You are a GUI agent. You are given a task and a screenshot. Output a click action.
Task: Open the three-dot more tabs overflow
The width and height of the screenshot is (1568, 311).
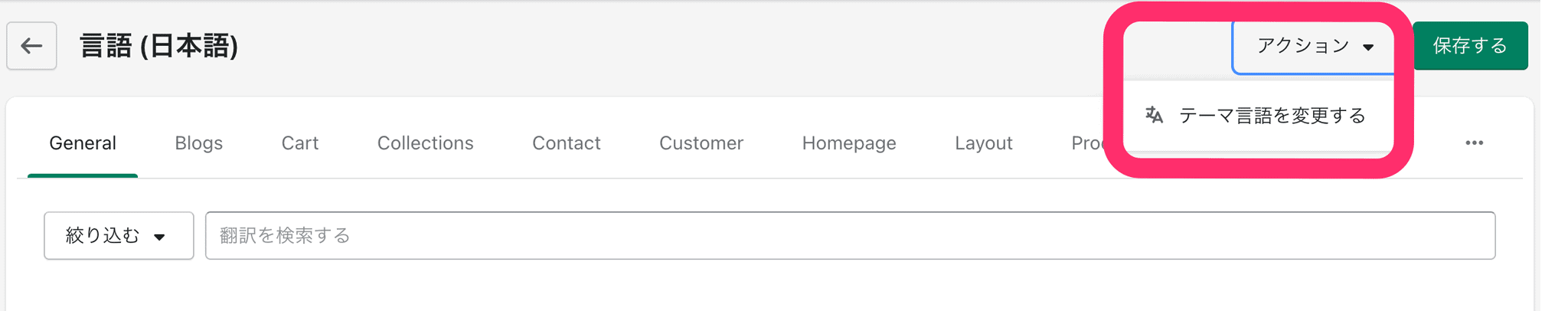point(1474,143)
